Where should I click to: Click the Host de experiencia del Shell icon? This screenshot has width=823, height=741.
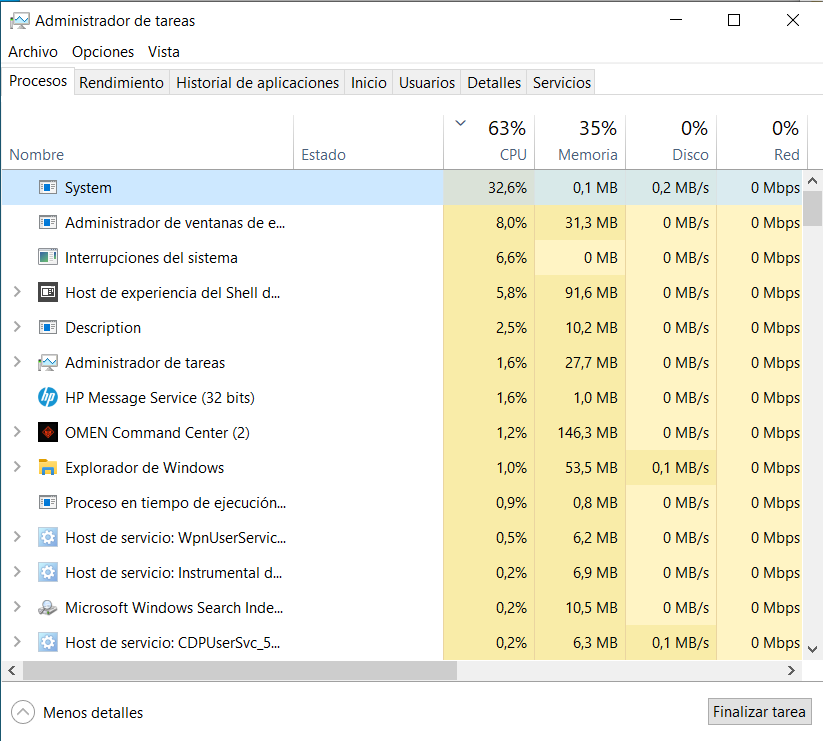[x=48, y=292]
